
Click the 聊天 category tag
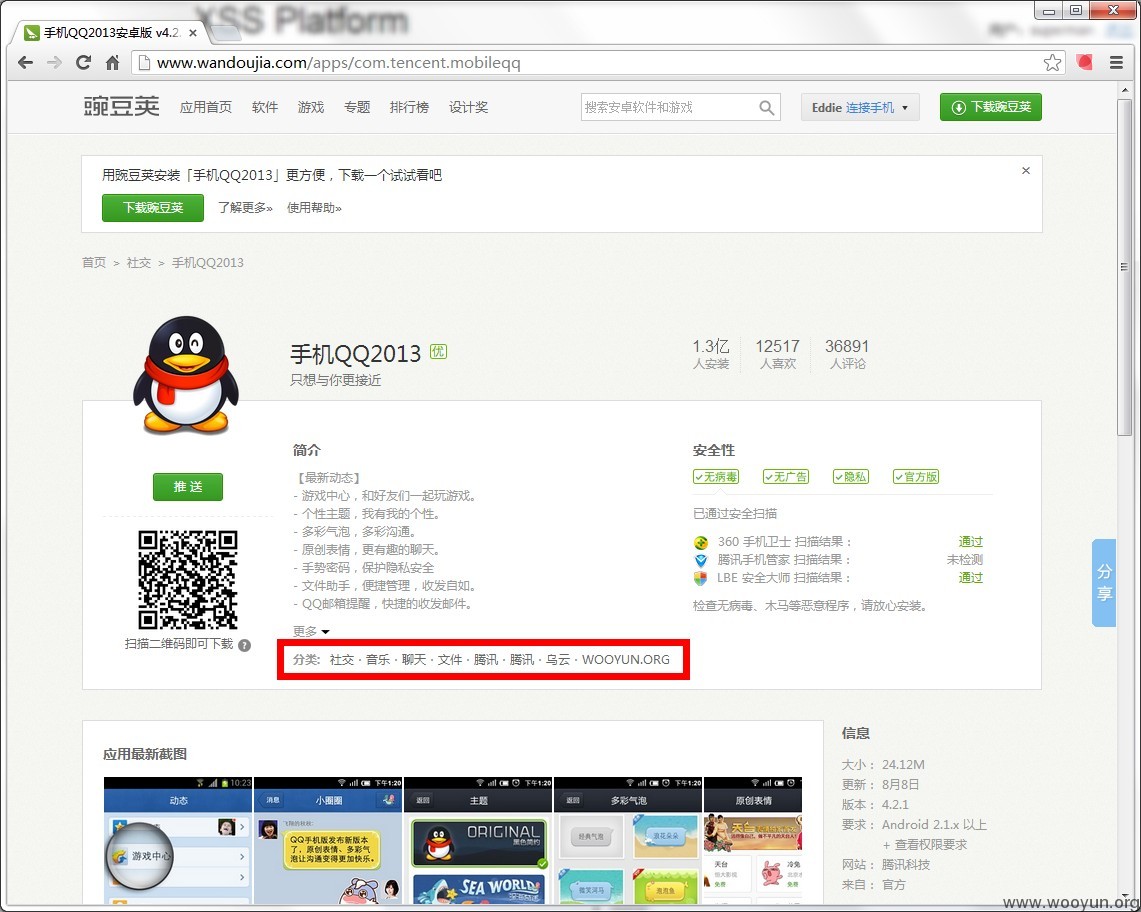tap(414, 659)
